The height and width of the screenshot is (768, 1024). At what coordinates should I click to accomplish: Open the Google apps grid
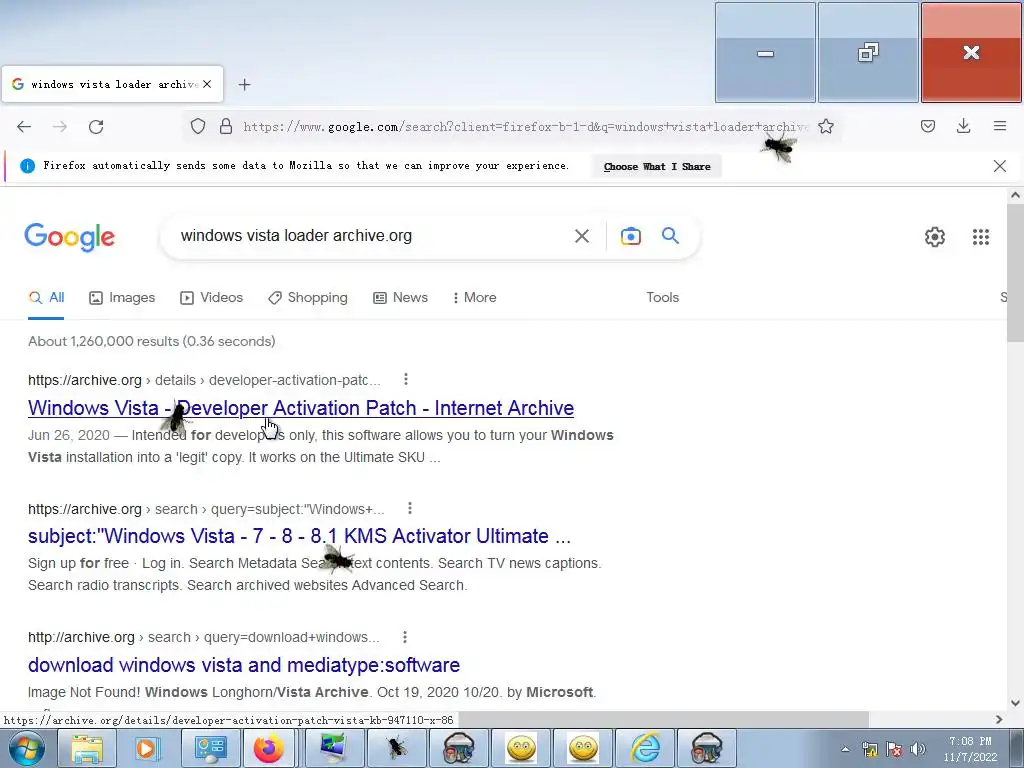(x=981, y=236)
